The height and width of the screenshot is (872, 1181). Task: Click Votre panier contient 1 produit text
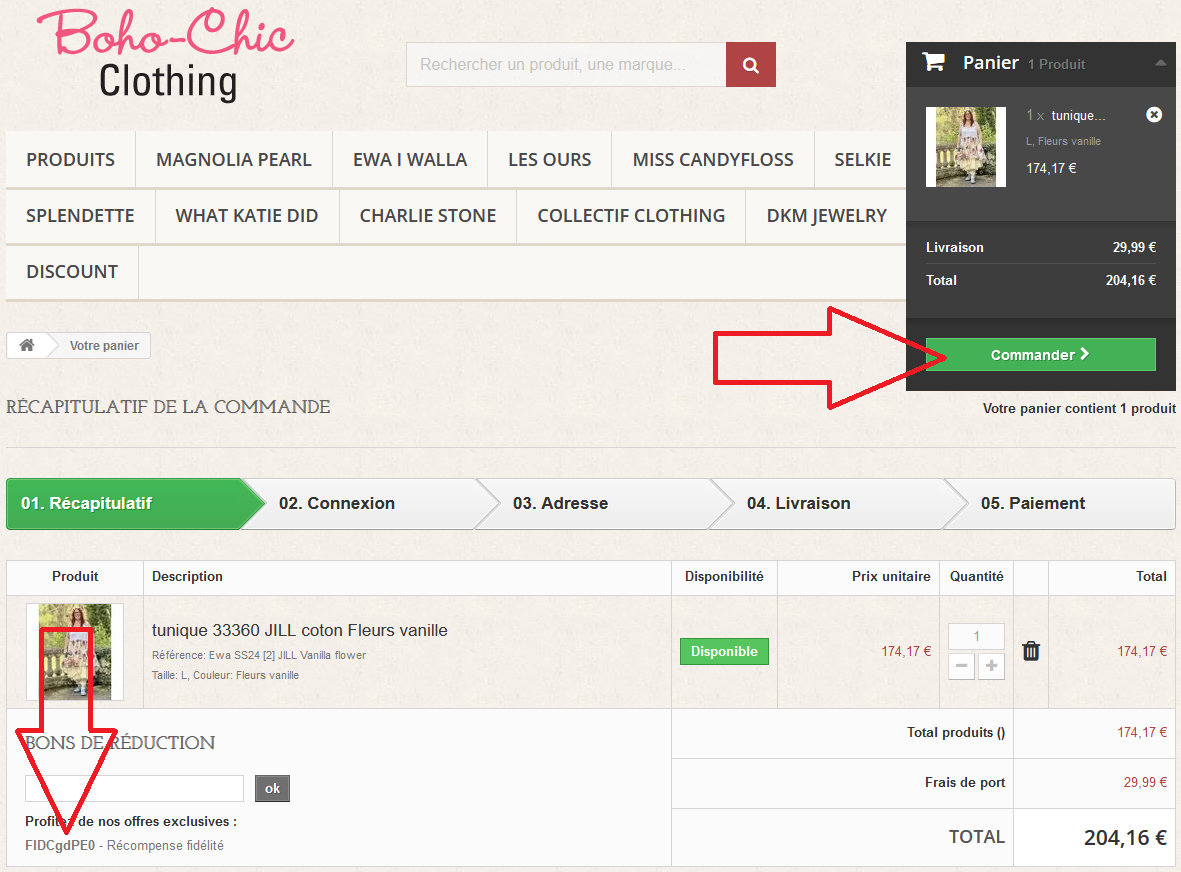coord(1079,408)
